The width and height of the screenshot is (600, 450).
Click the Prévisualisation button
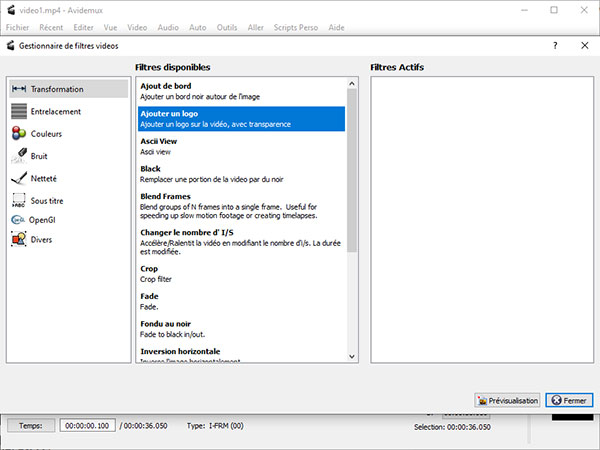pos(508,400)
